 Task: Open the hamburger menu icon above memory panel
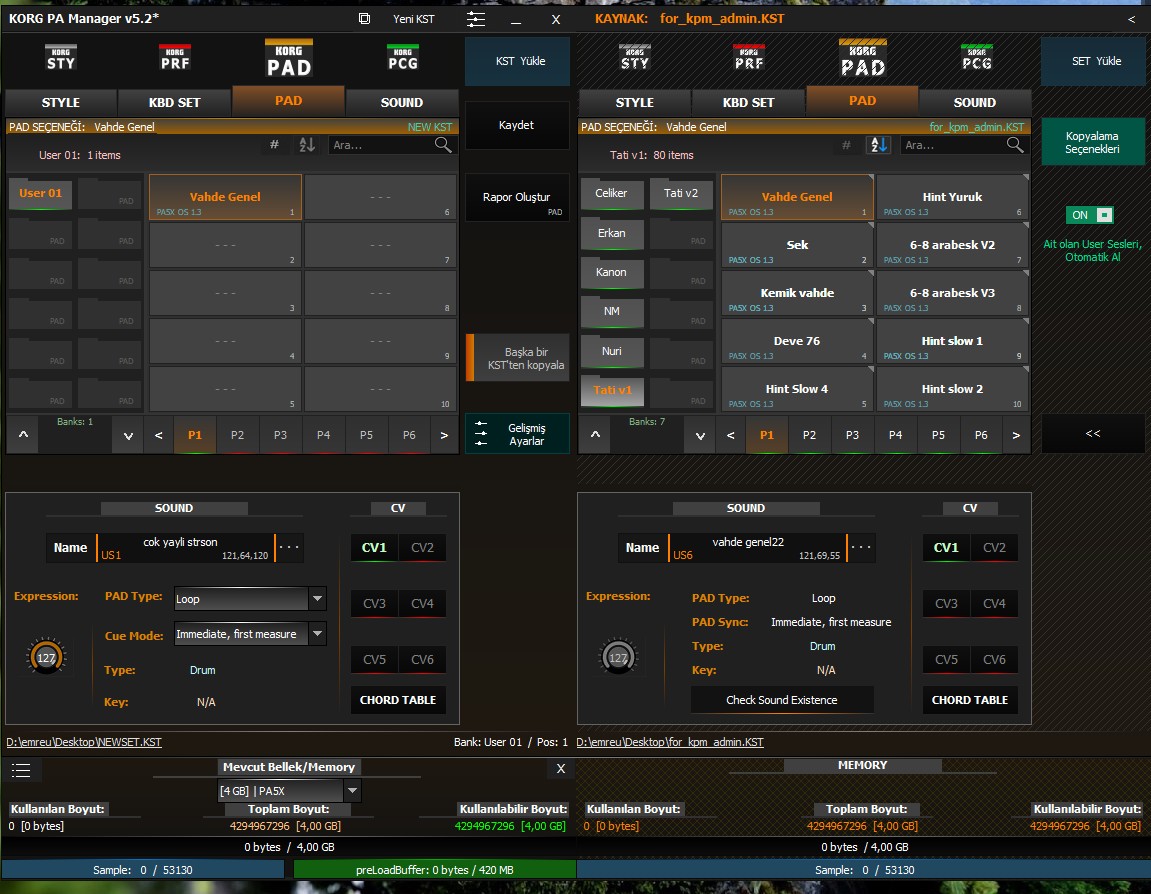pos(22,769)
